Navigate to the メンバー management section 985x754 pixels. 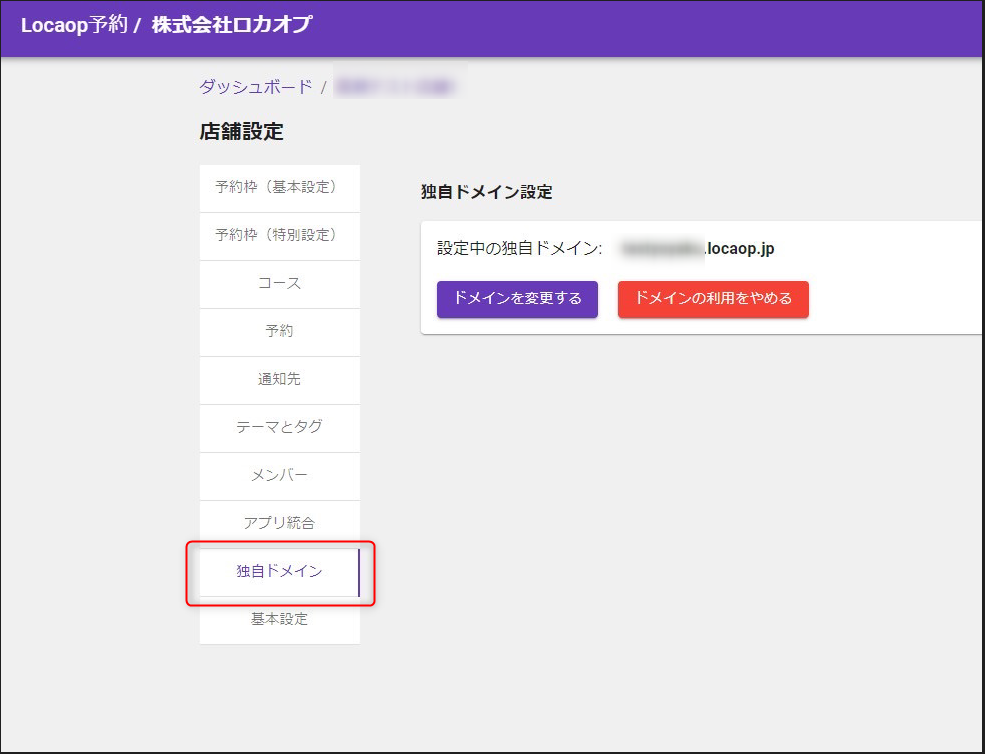tap(280, 476)
